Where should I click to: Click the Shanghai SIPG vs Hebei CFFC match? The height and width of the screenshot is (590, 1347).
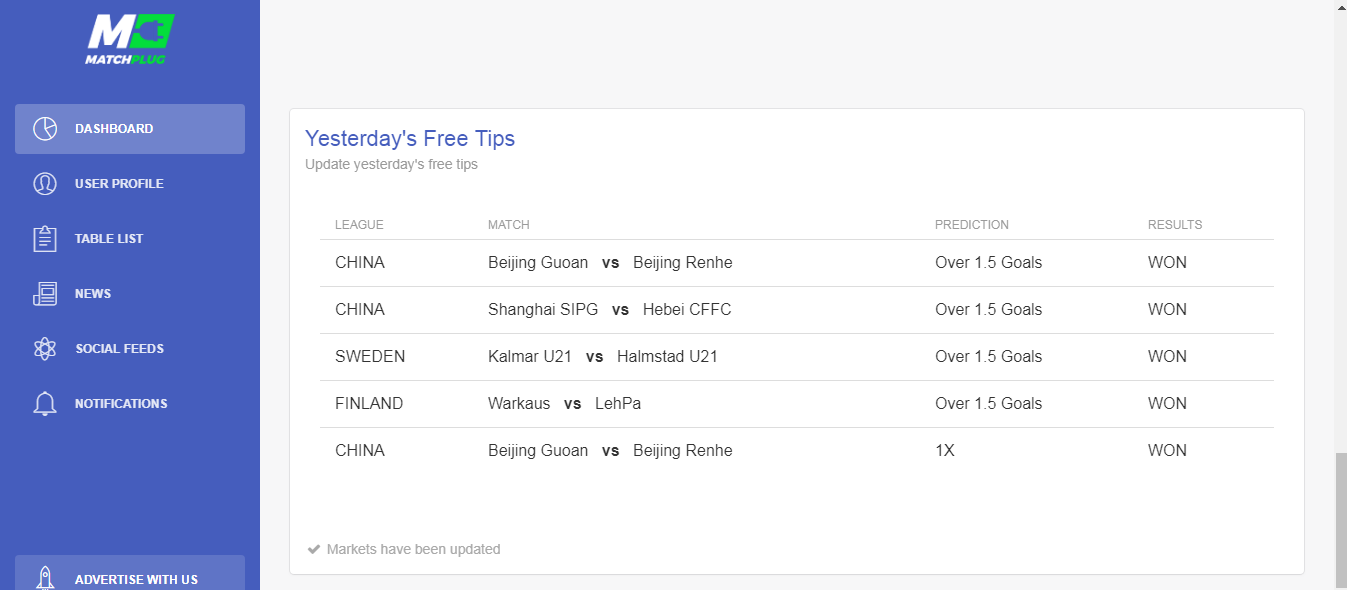[609, 310]
